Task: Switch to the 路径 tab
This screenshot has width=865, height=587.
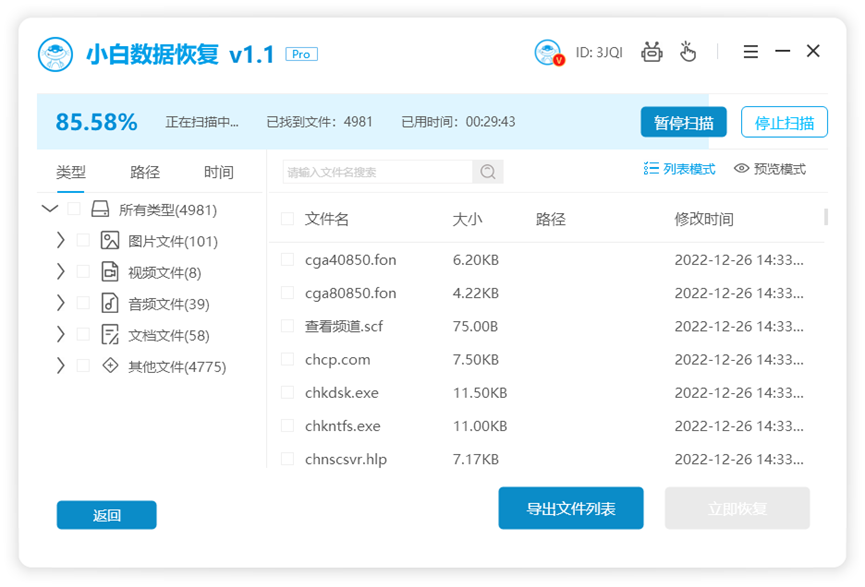Action: tap(145, 172)
